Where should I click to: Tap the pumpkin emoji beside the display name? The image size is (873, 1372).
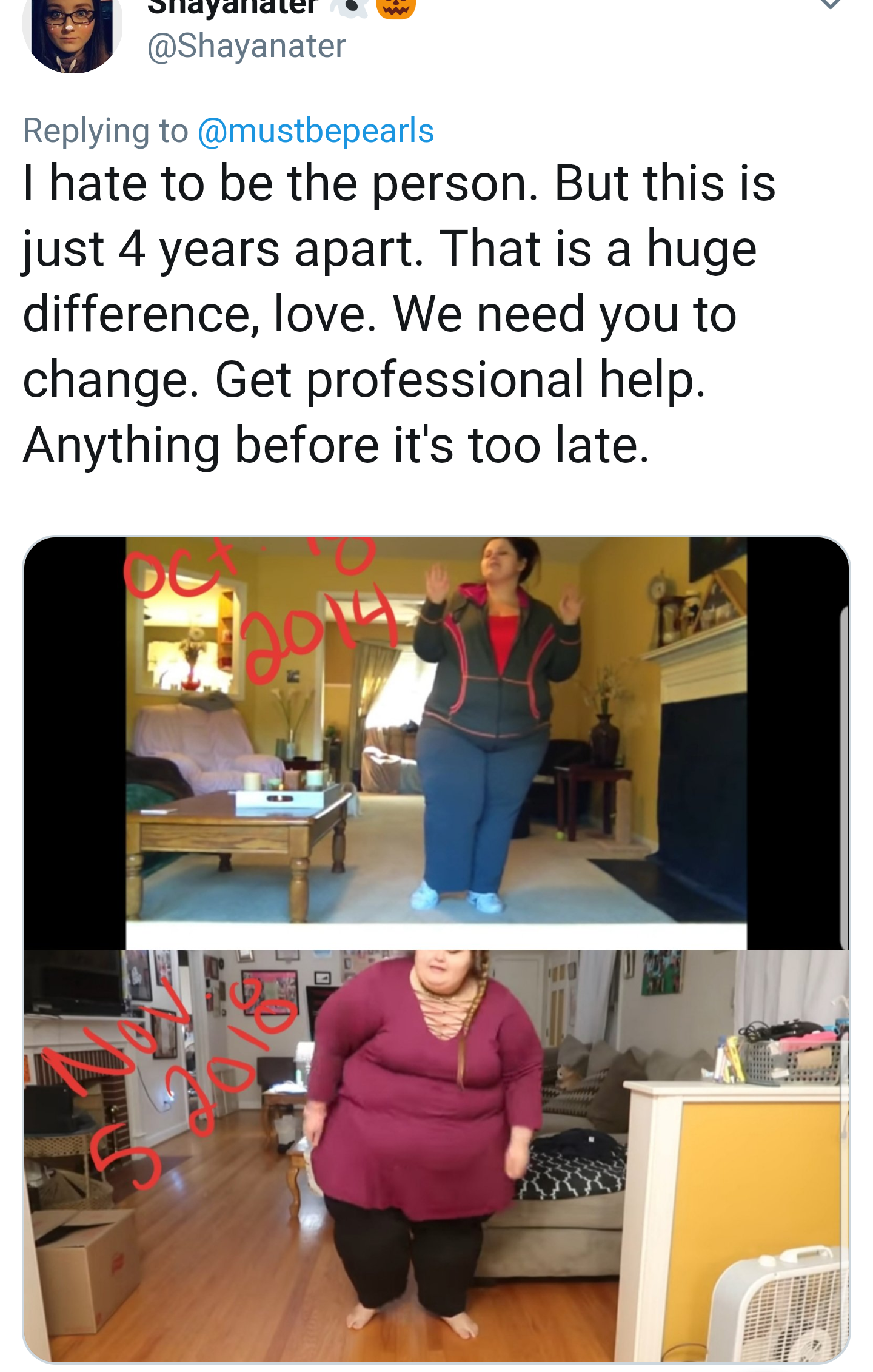tap(396, 7)
